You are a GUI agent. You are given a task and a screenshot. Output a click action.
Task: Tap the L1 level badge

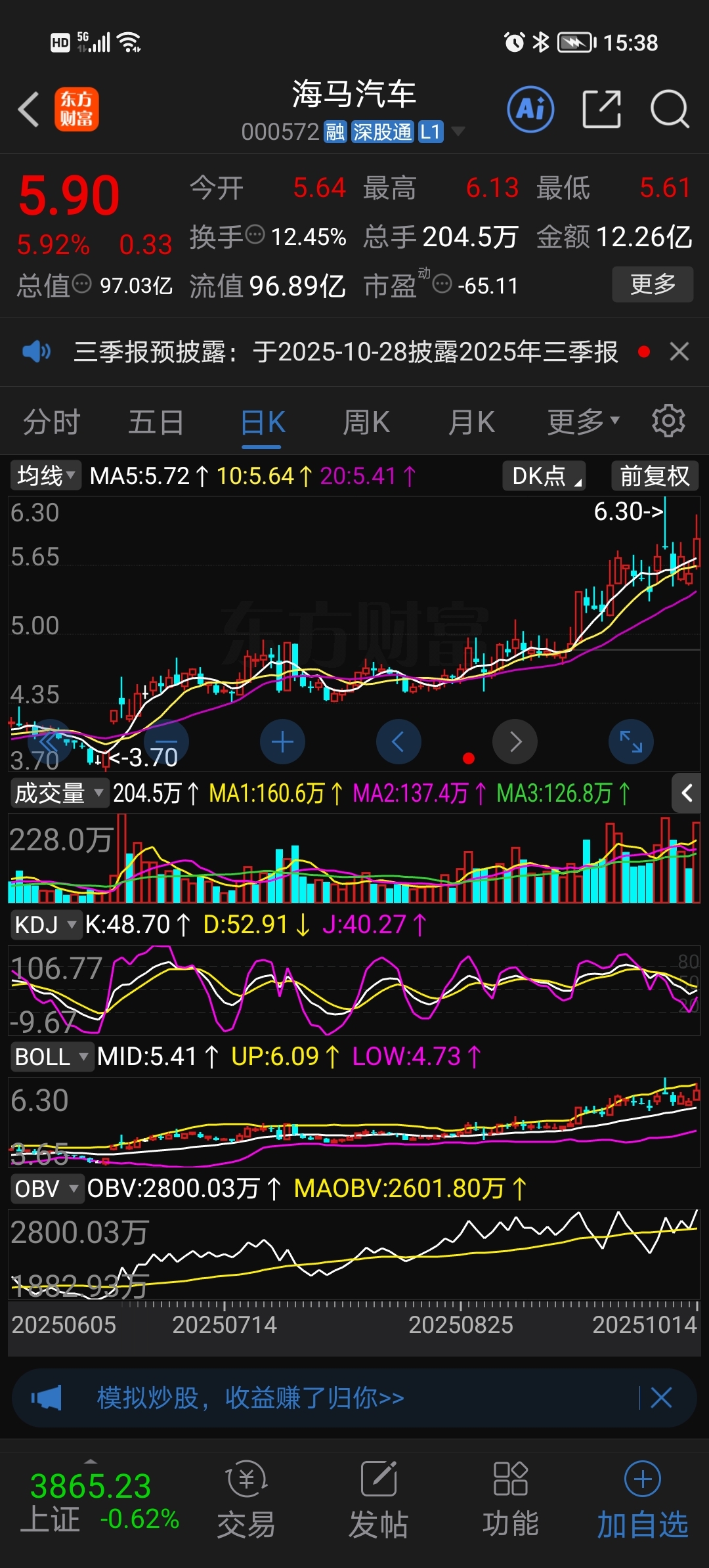(x=430, y=132)
